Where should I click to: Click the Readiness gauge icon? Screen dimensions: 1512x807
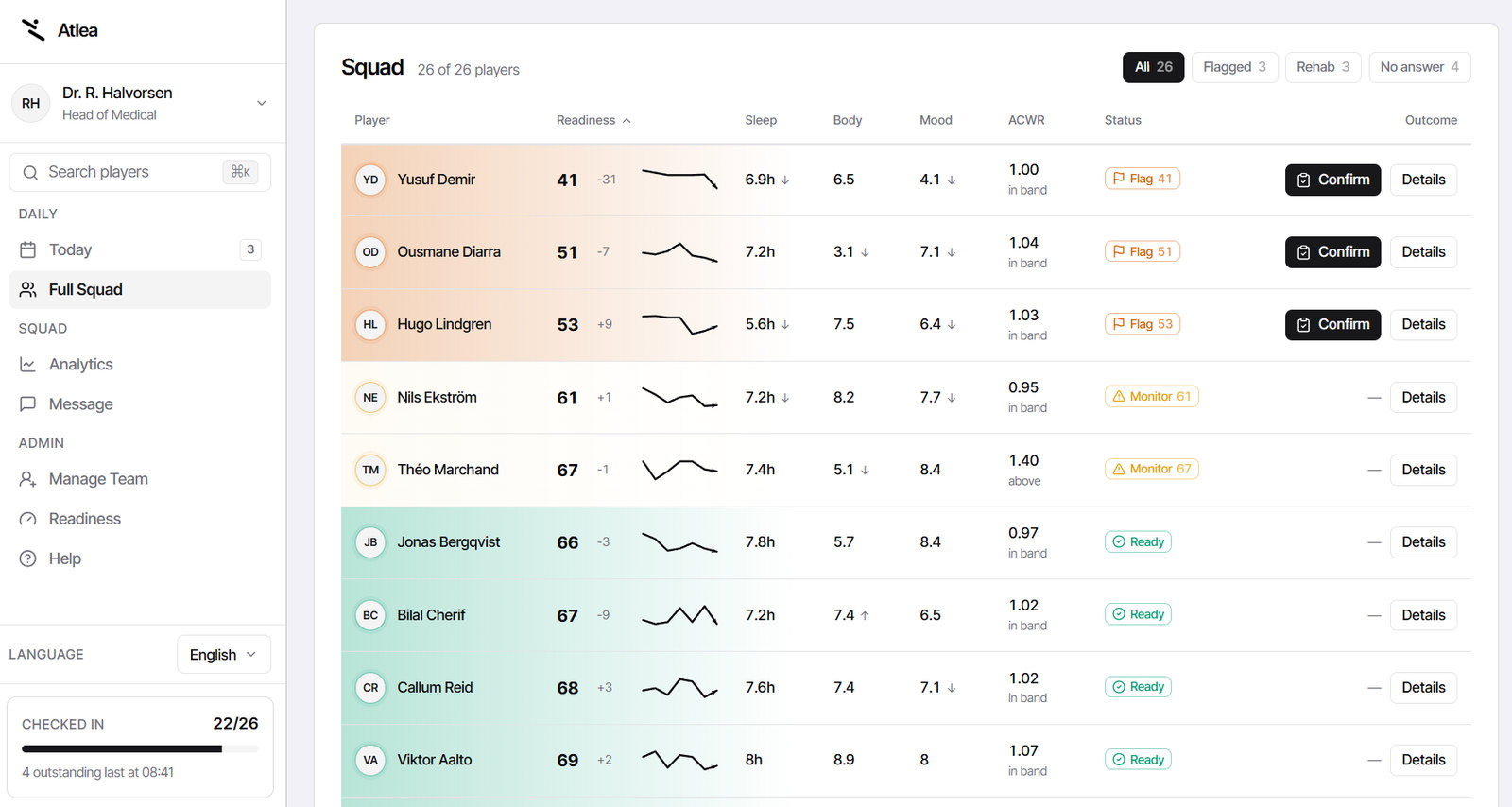[28, 518]
